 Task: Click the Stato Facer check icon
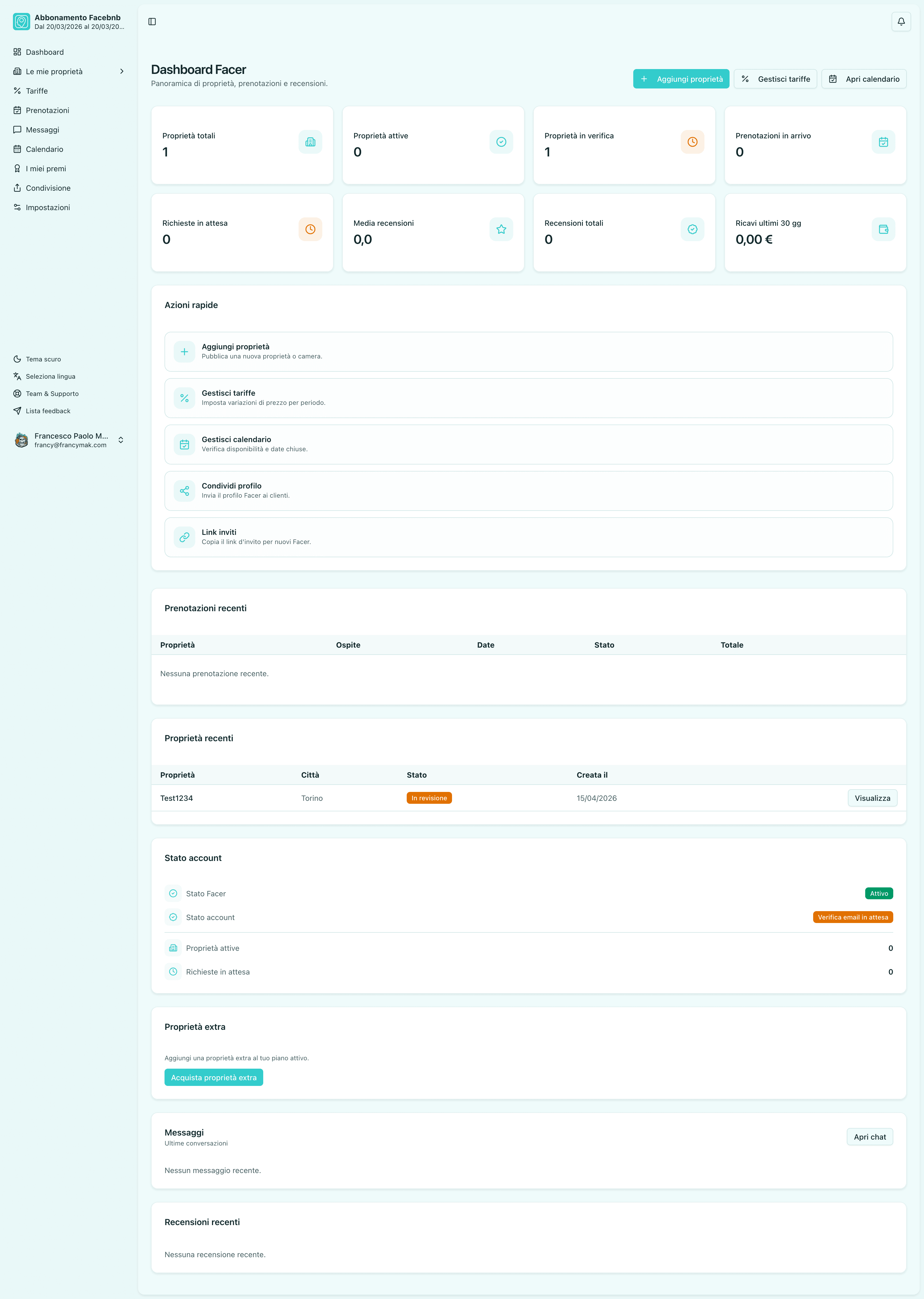[173, 893]
